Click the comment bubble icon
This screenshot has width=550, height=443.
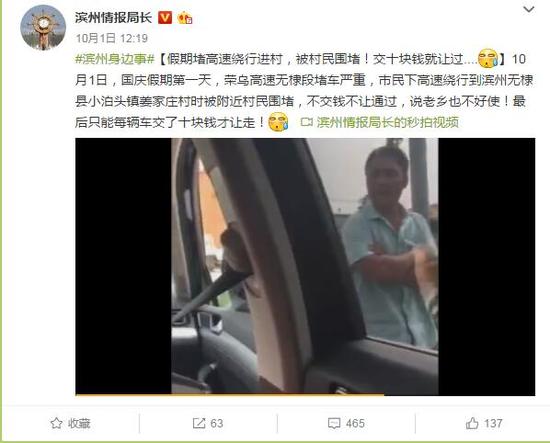click(x=334, y=423)
